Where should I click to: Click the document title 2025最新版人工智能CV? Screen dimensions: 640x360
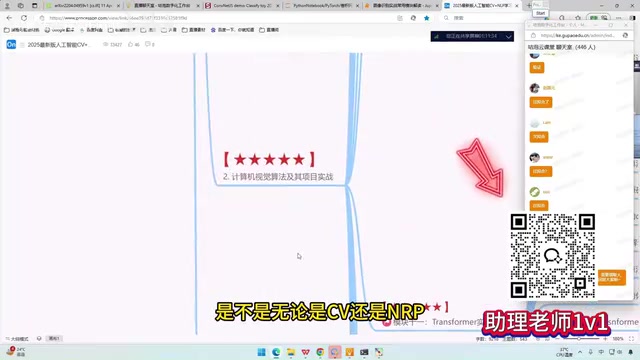pos(58,44)
